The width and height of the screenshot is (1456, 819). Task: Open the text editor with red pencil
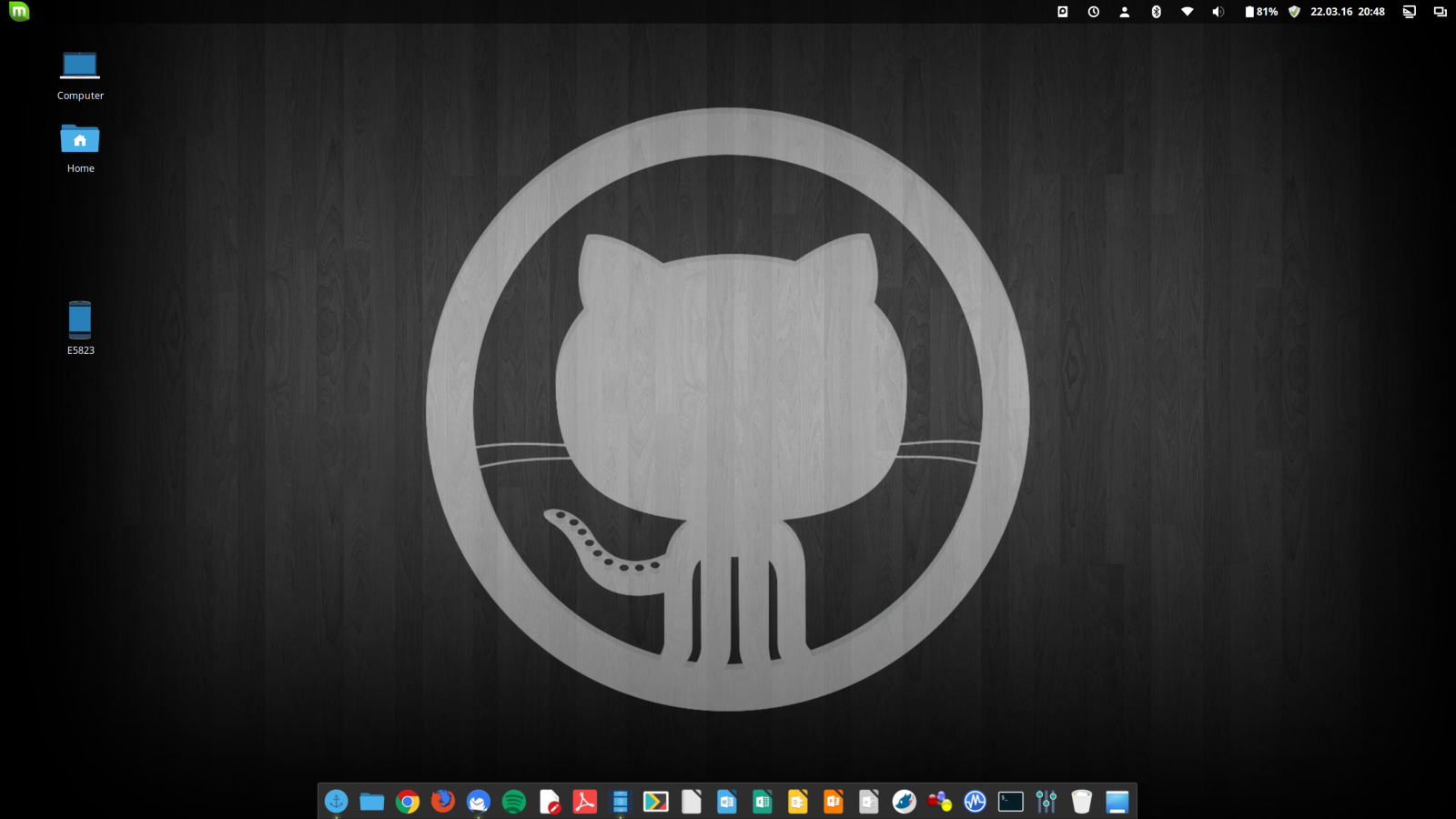(x=550, y=802)
